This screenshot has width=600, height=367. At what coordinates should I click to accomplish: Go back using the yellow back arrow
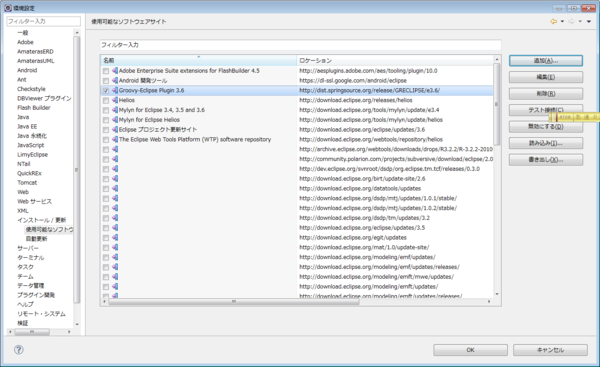(x=553, y=21)
